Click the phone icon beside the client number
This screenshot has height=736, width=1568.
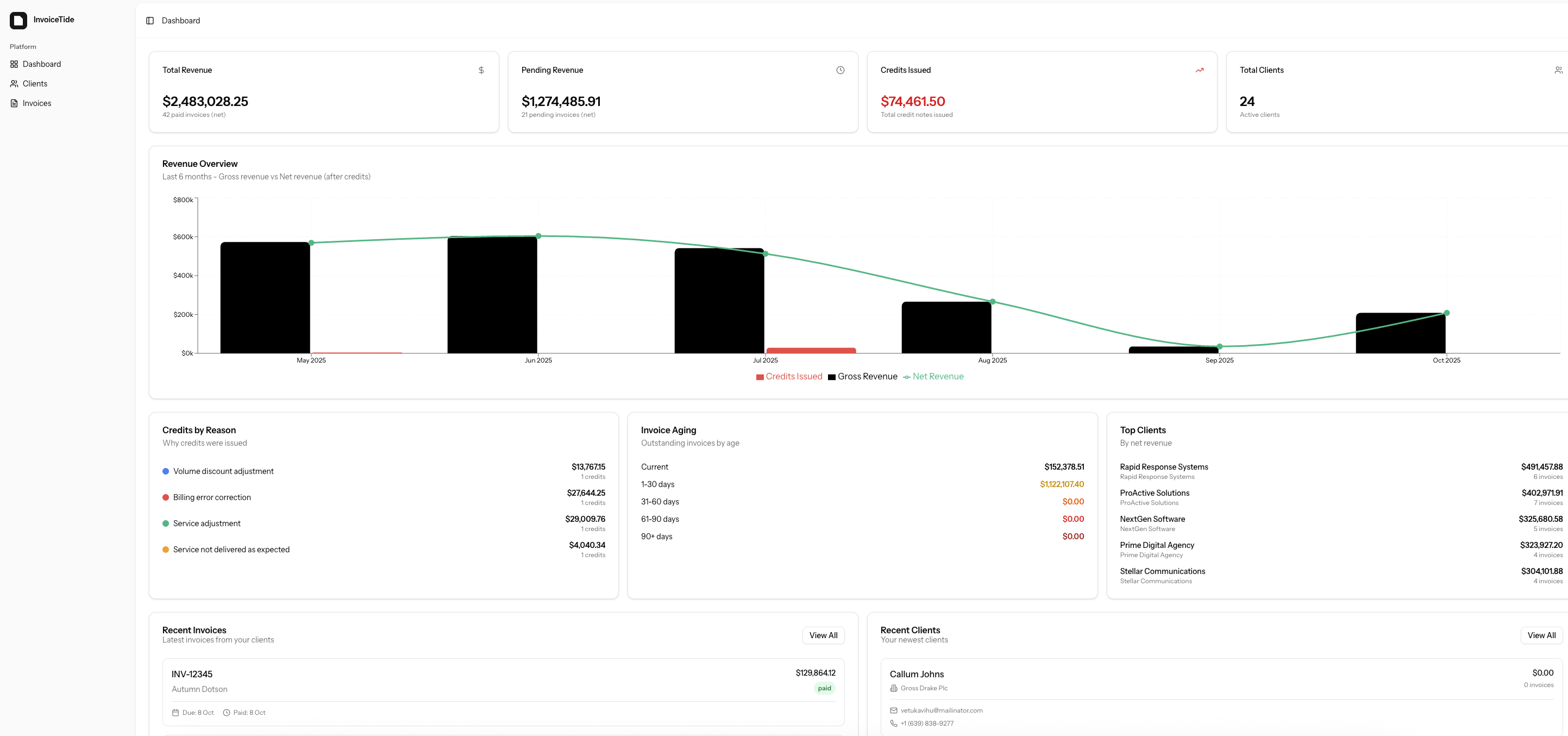click(x=894, y=723)
